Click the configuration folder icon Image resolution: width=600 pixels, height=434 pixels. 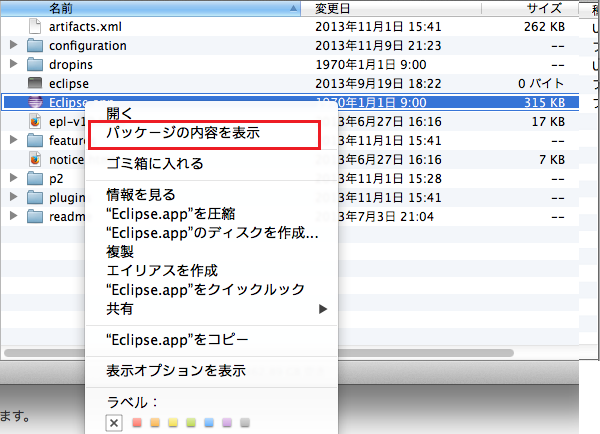click(x=35, y=46)
